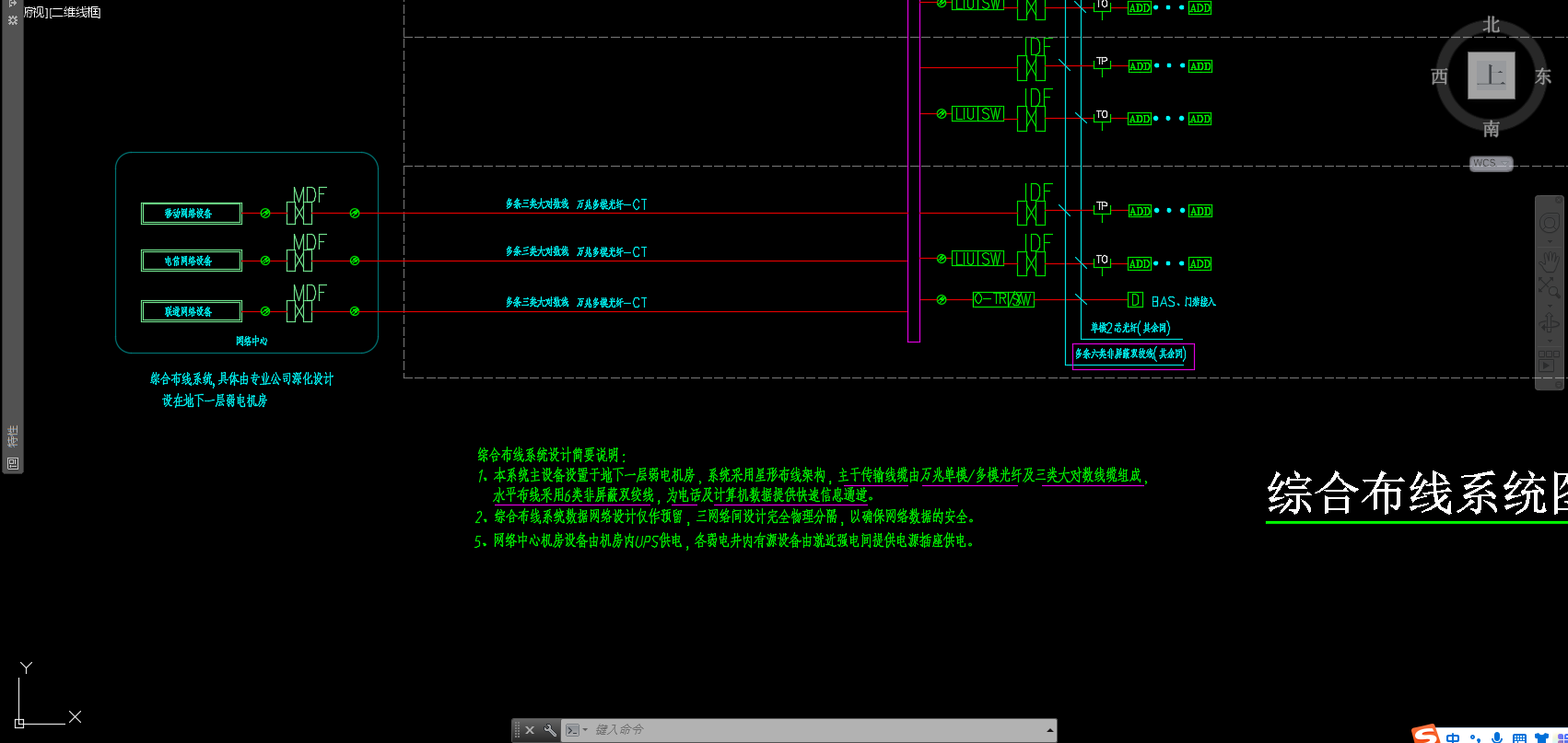Viewport: 1568px width, 743px height.
Task: Open the navigation bar customize menu
Action: [1557, 385]
